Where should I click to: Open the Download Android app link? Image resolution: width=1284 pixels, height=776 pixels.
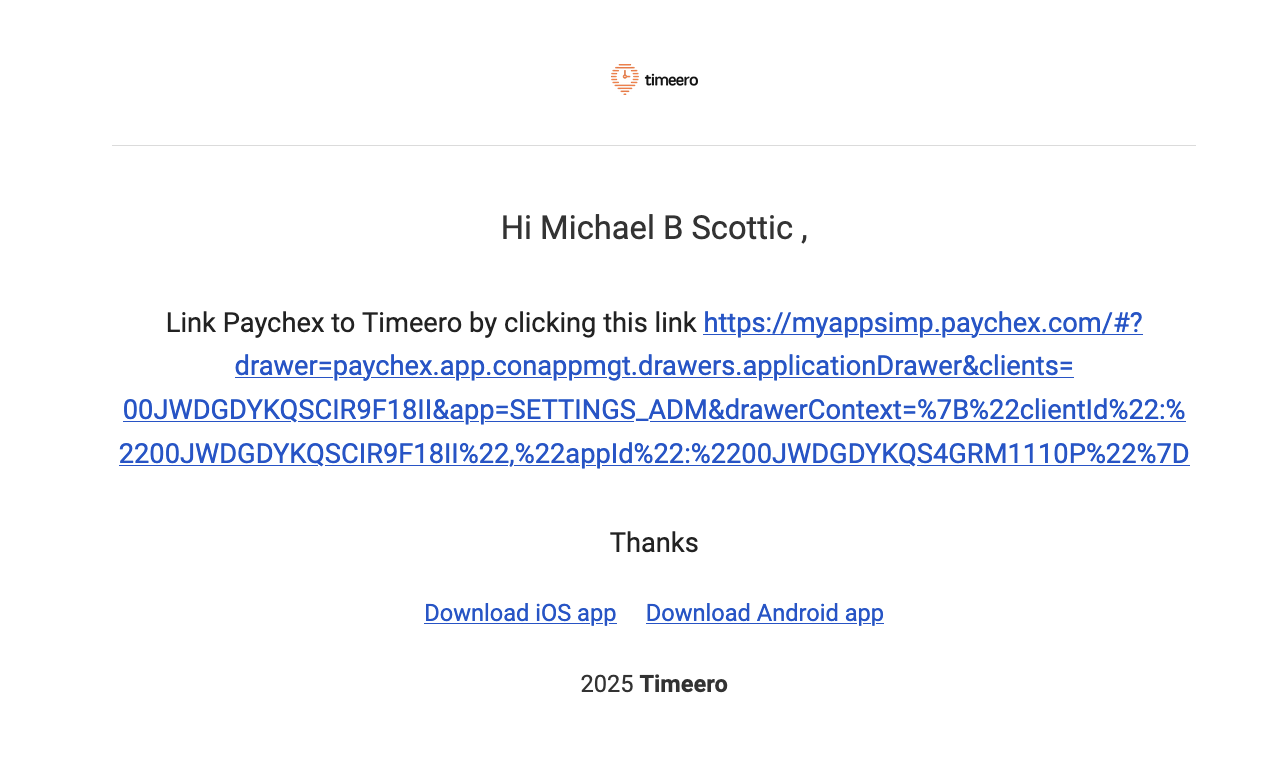(x=765, y=613)
